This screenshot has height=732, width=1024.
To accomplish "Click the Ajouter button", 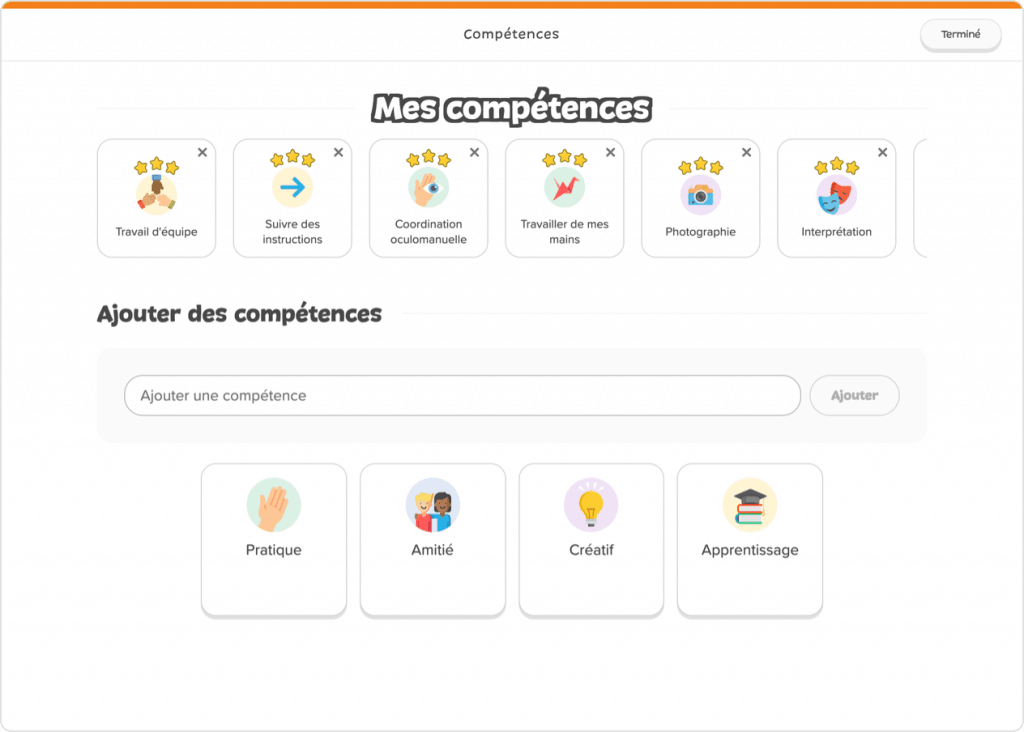I will [854, 396].
